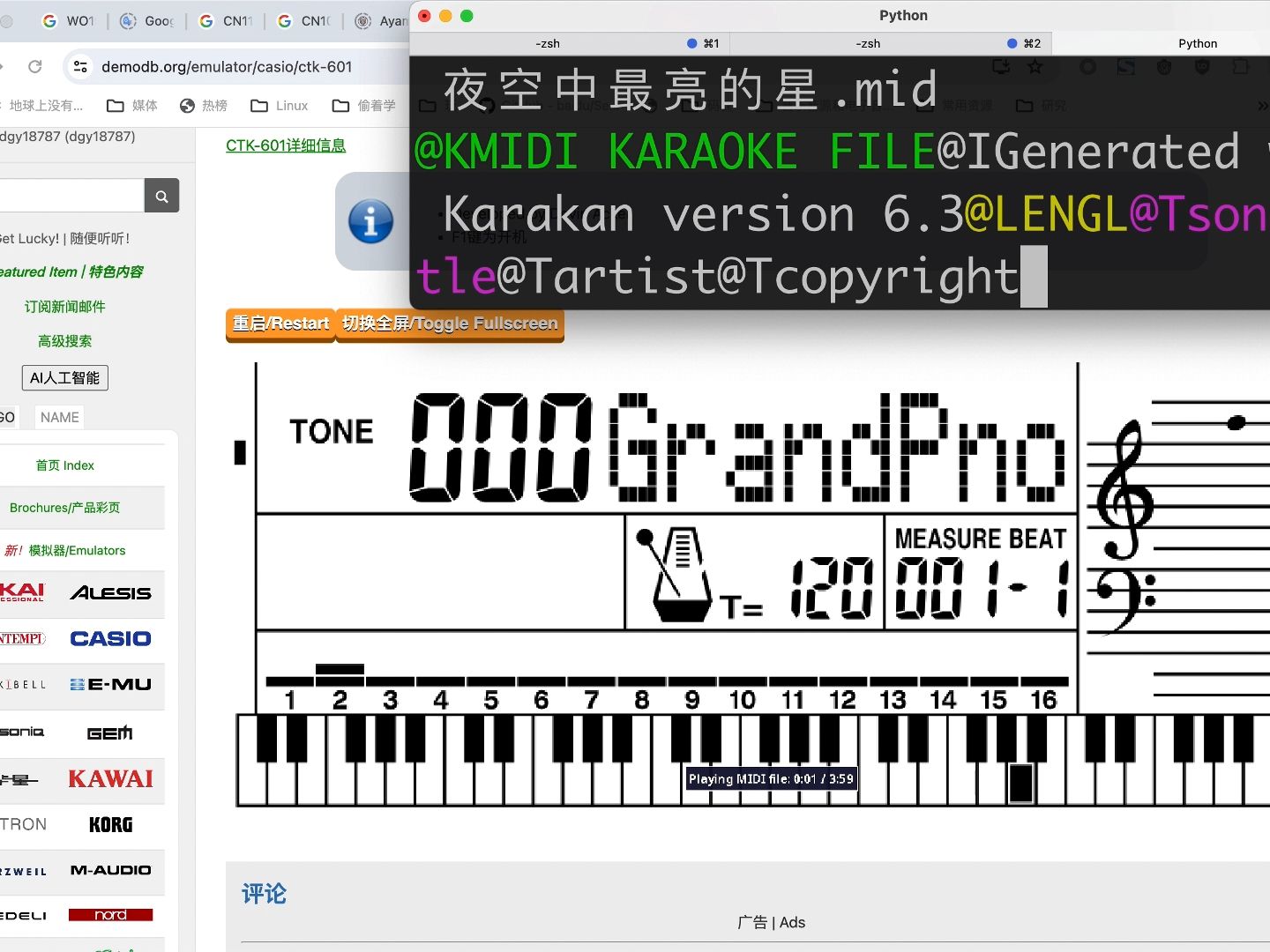Viewport: 1270px width, 952px height.
Task: Click the 重启/Restart button
Action: pyautogui.click(x=280, y=324)
